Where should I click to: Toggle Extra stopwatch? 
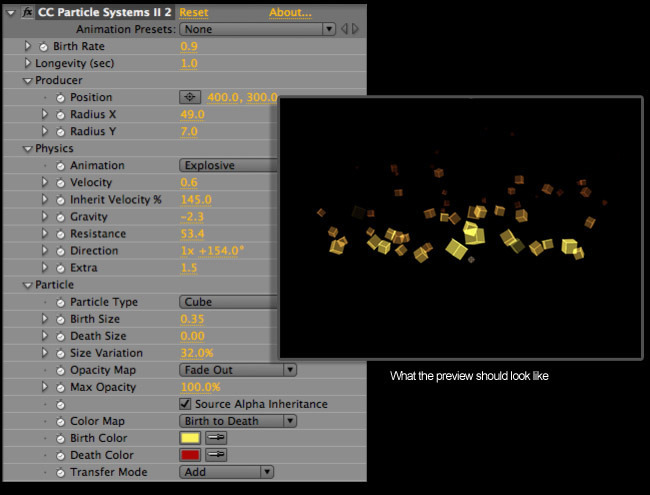[x=60, y=268]
